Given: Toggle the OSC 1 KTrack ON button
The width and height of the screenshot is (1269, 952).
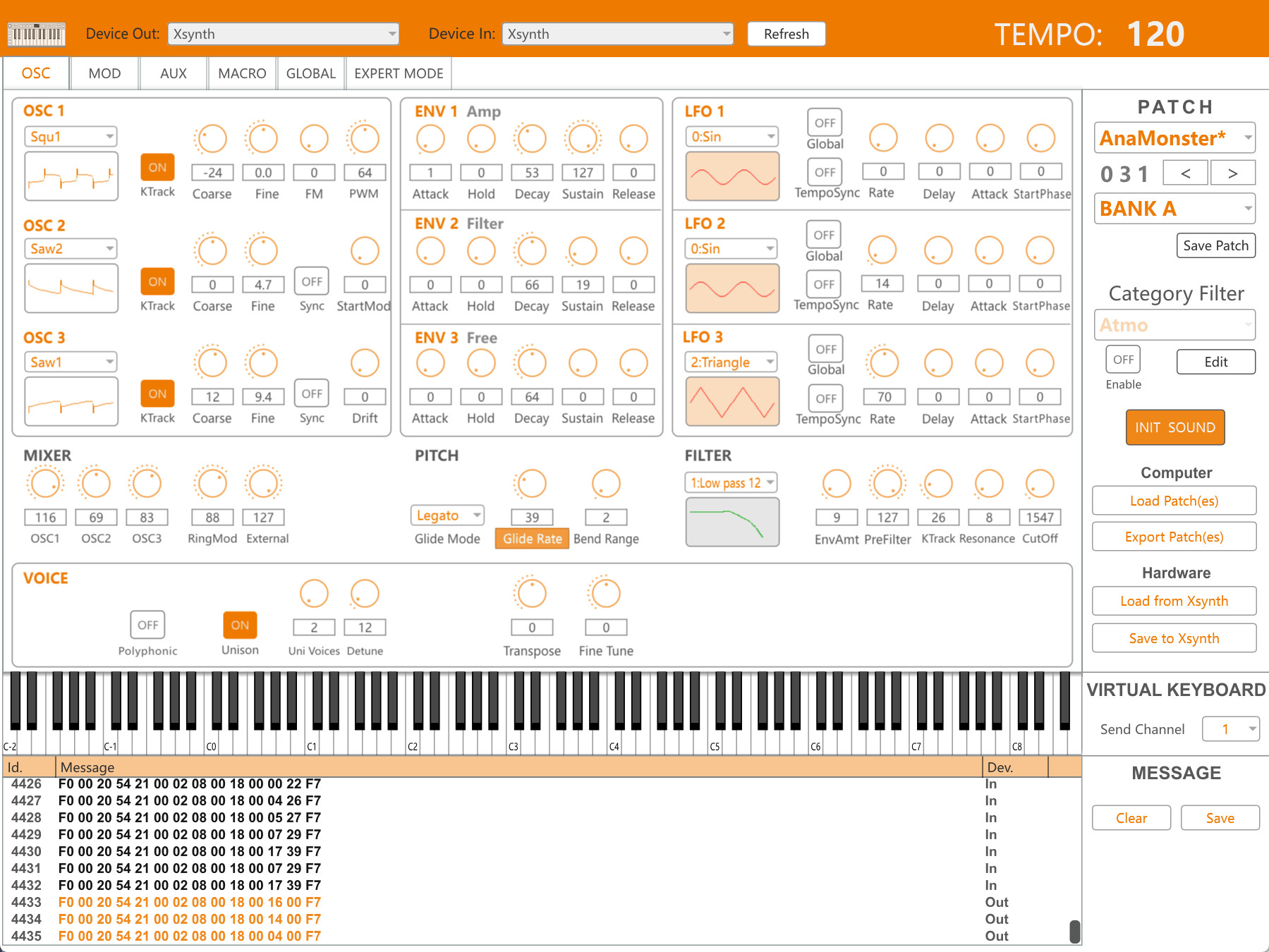Looking at the screenshot, I should (157, 167).
